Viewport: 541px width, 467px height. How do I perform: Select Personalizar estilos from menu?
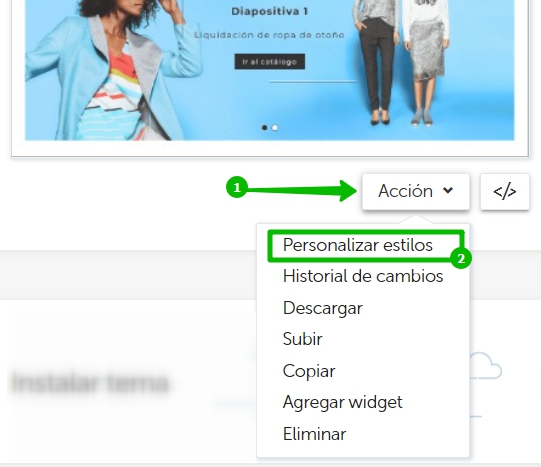pyautogui.click(x=357, y=245)
